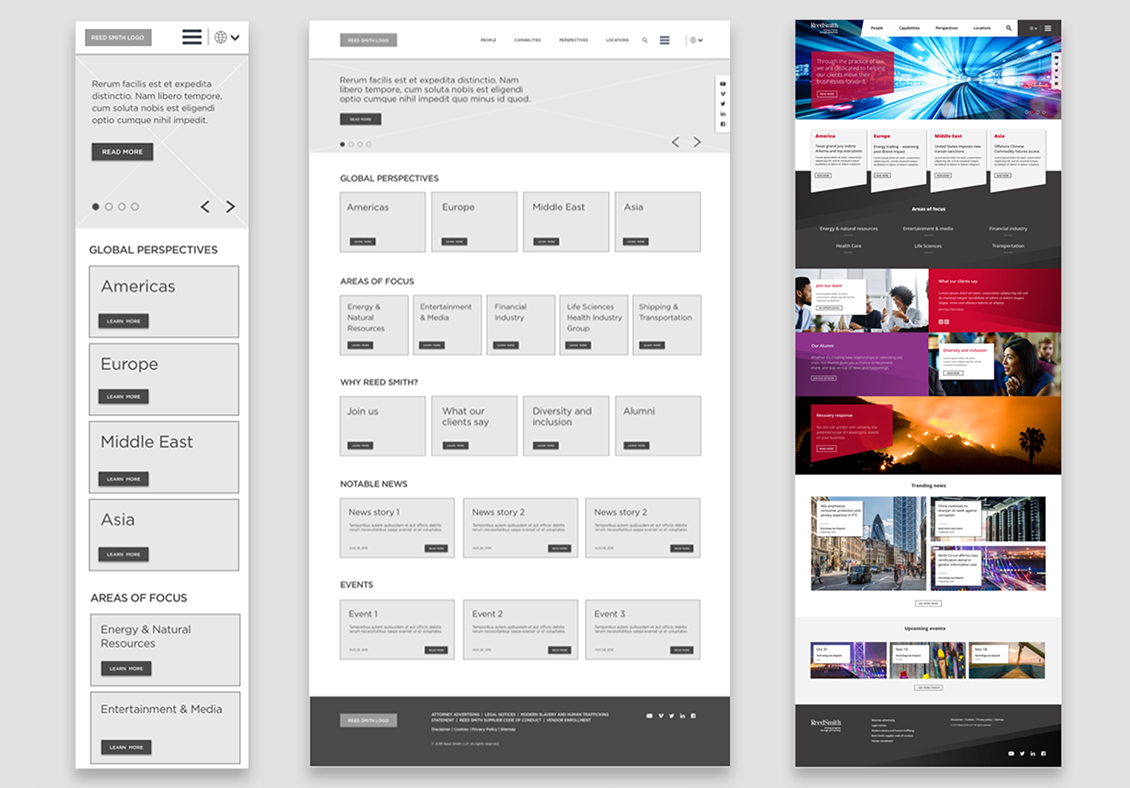Open the Perspectives menu in the colored design
The image size is (1130, 788).
pos(946,28)
